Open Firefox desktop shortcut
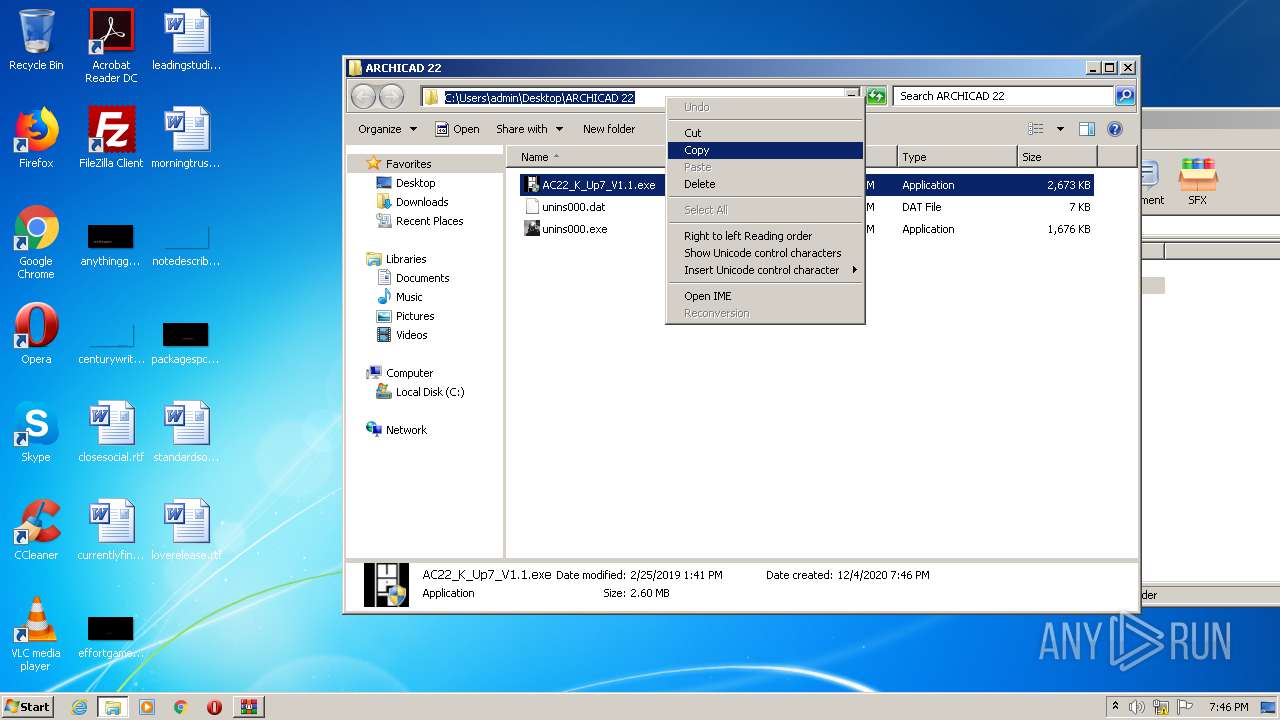The image size is (1280, 720). 36,138
